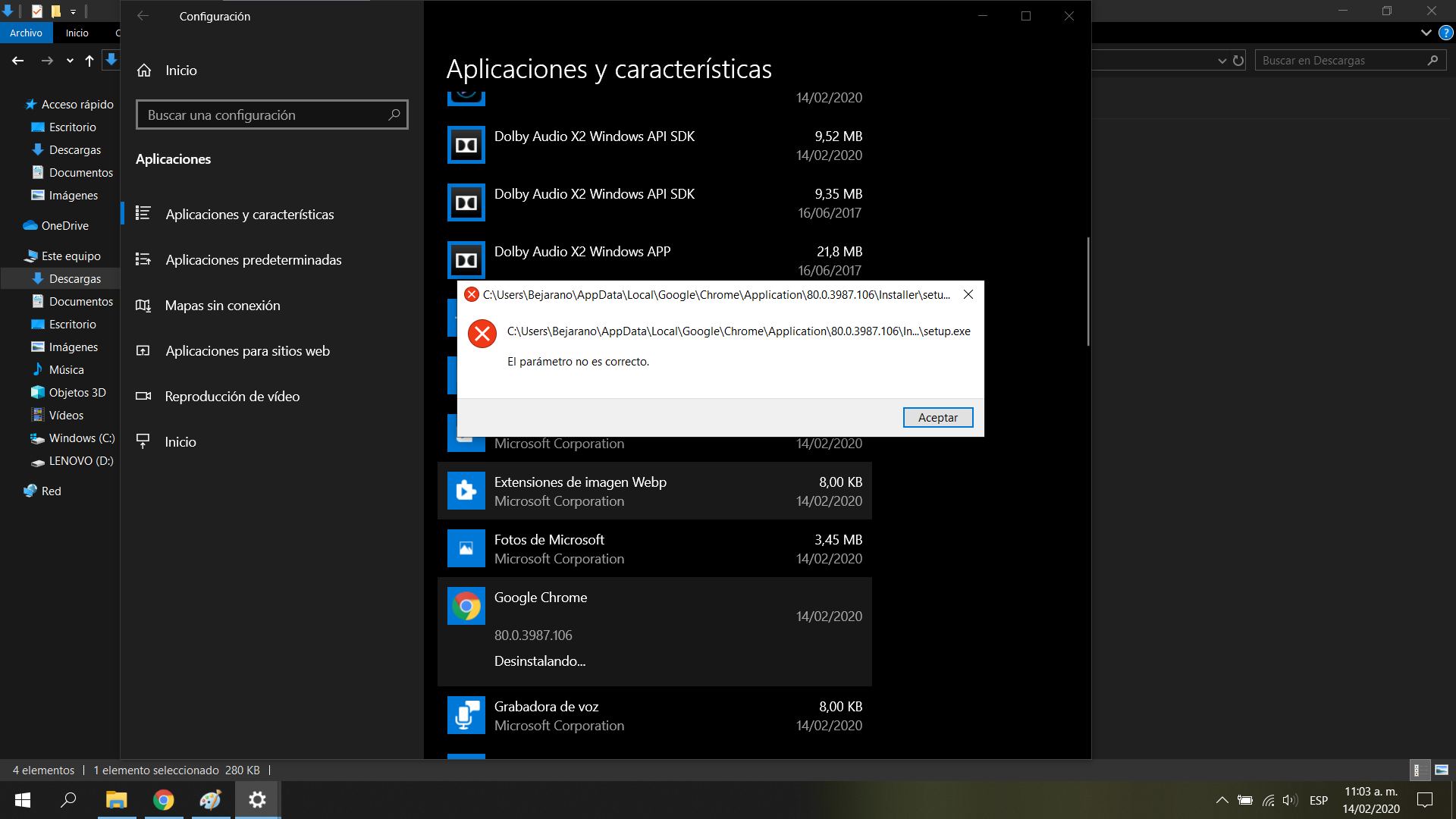The height and width of the screenshot is (819, 1456).
Task: Open OneDrive in the navigation pane
Action: tap(64, 226)
